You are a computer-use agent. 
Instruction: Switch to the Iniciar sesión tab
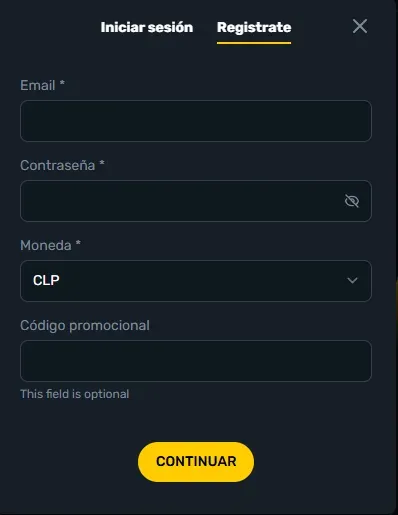tap(147, 27)
